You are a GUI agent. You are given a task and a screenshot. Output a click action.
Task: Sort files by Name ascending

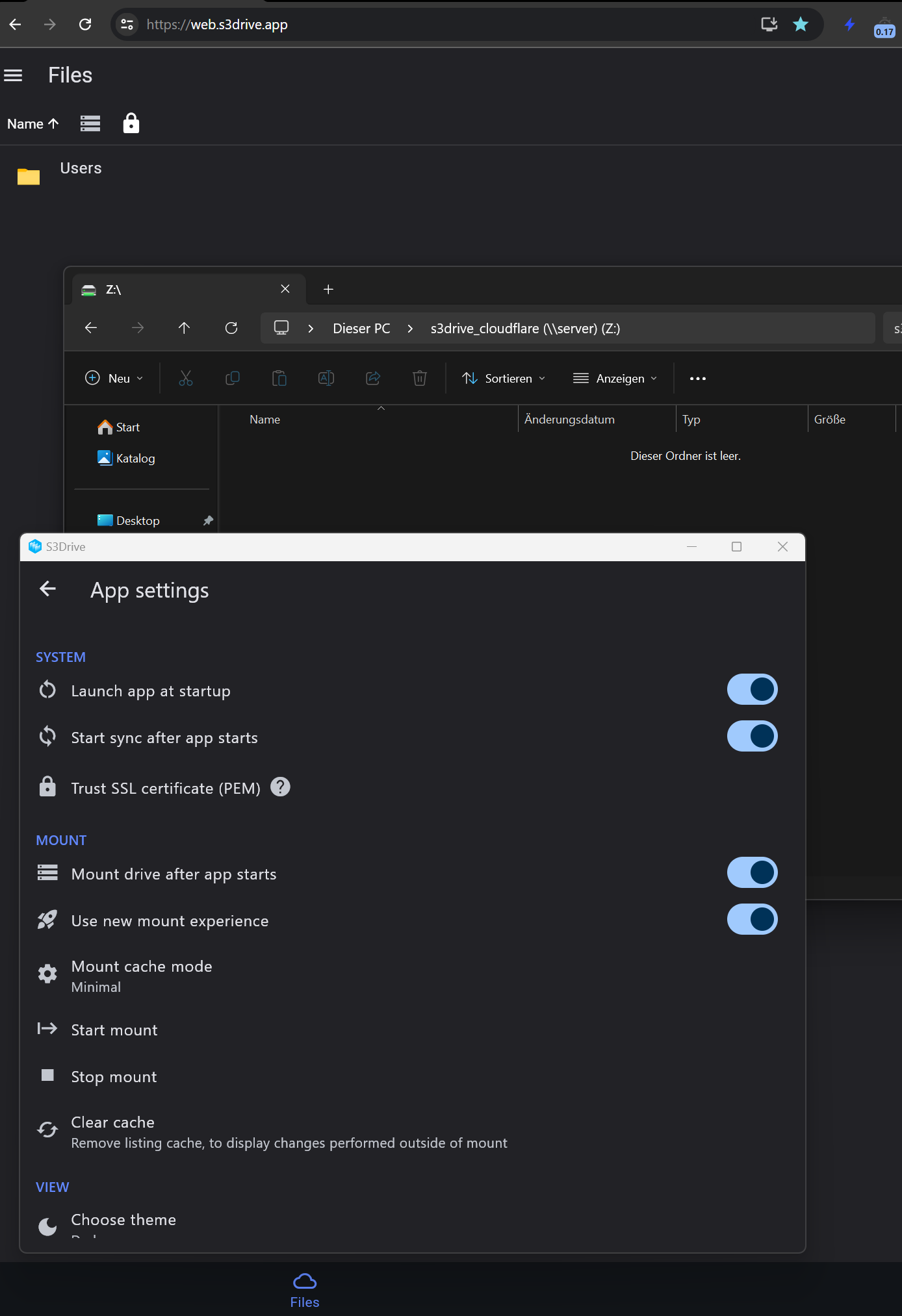click(x=33, y=123)
